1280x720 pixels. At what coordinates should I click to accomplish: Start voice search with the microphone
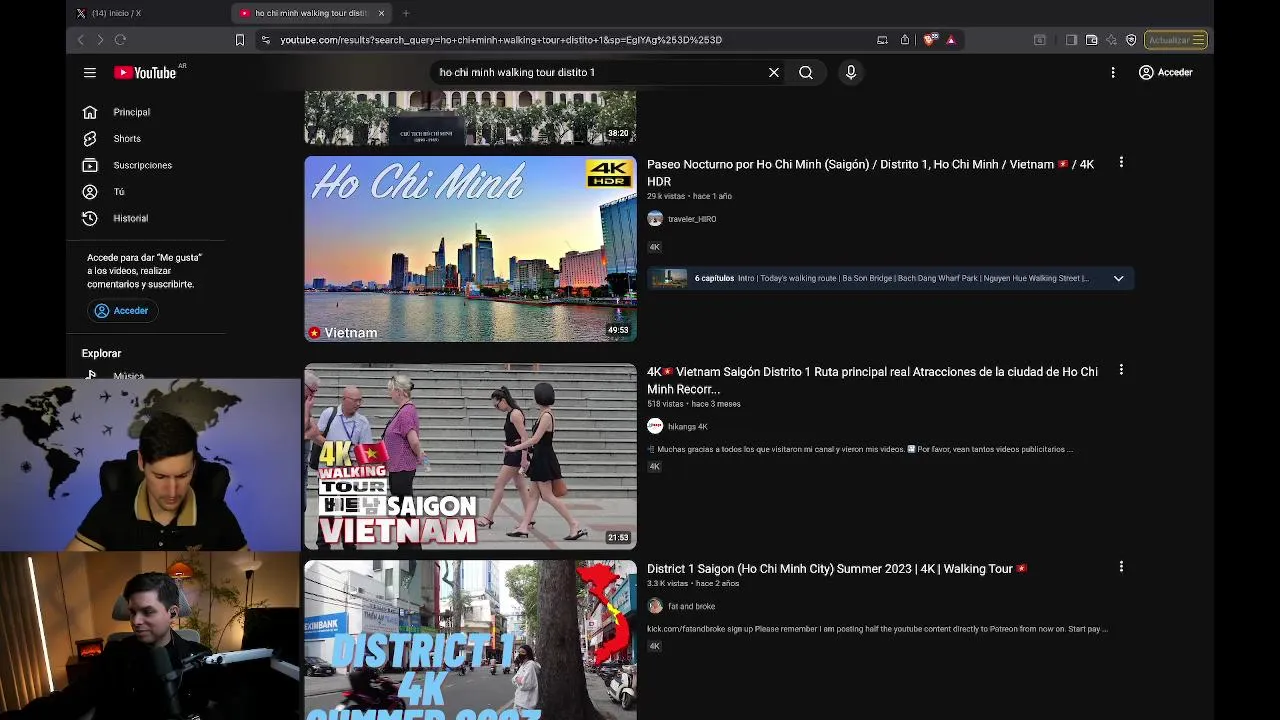[x=851, y=72]
